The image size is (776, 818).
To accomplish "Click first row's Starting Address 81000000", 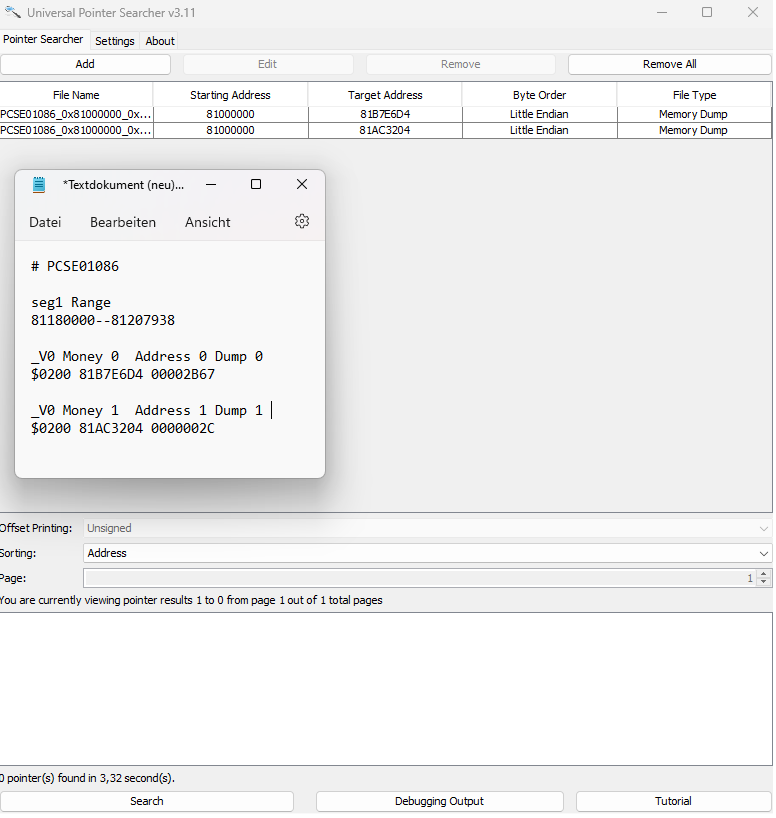I will point(230,114).
